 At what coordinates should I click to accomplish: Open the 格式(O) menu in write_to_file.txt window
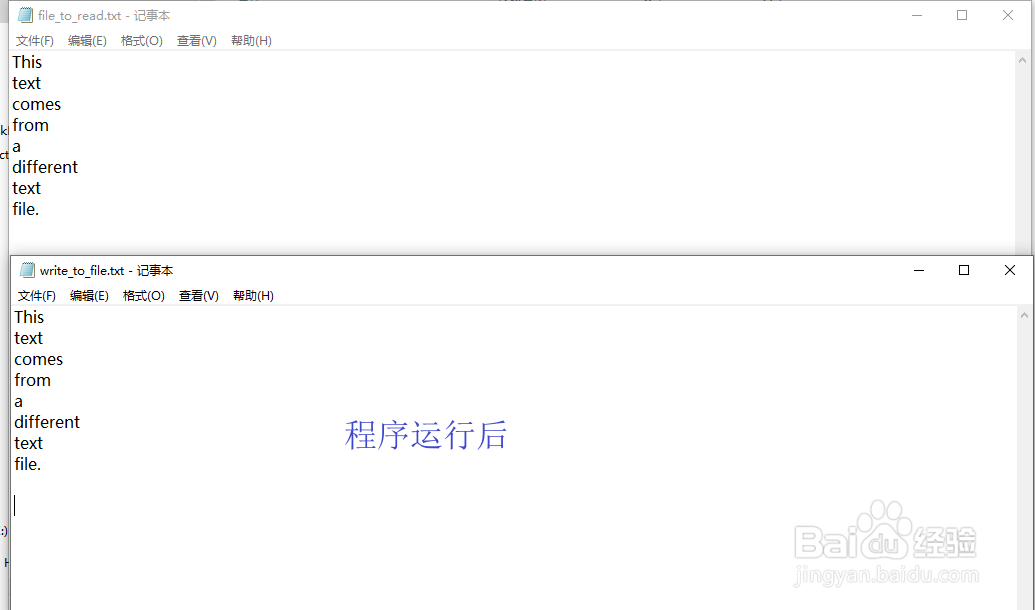click(143, 295)
